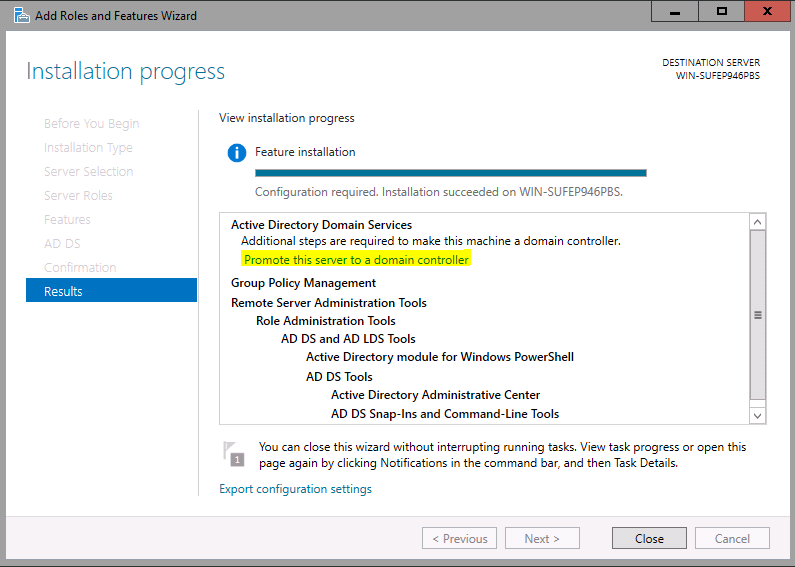Select Installation Type step
This screenshot has height=567, width=795.
[x=88, y=148]
